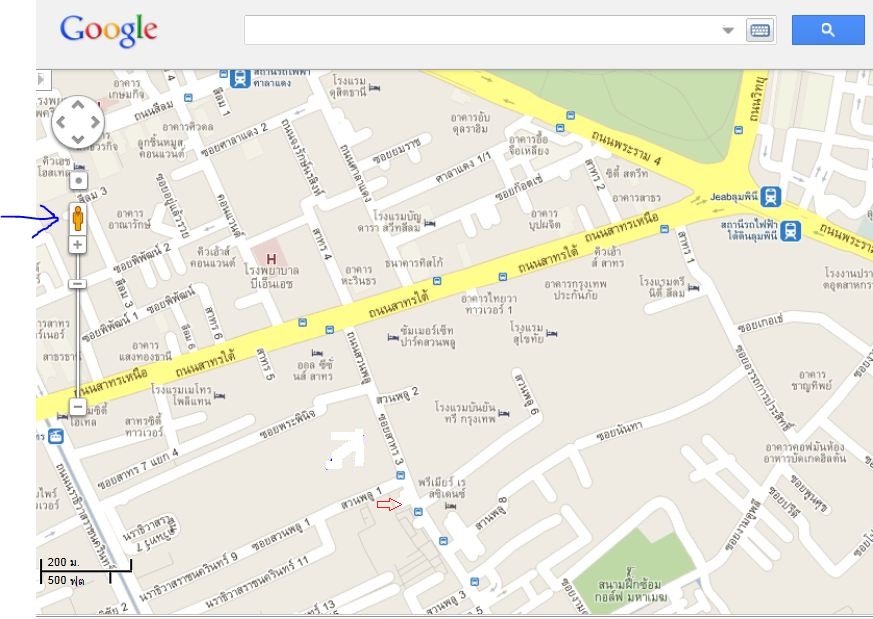Open the Google logo homepage link
Screen dimensions: 873x619
(109, 30)
